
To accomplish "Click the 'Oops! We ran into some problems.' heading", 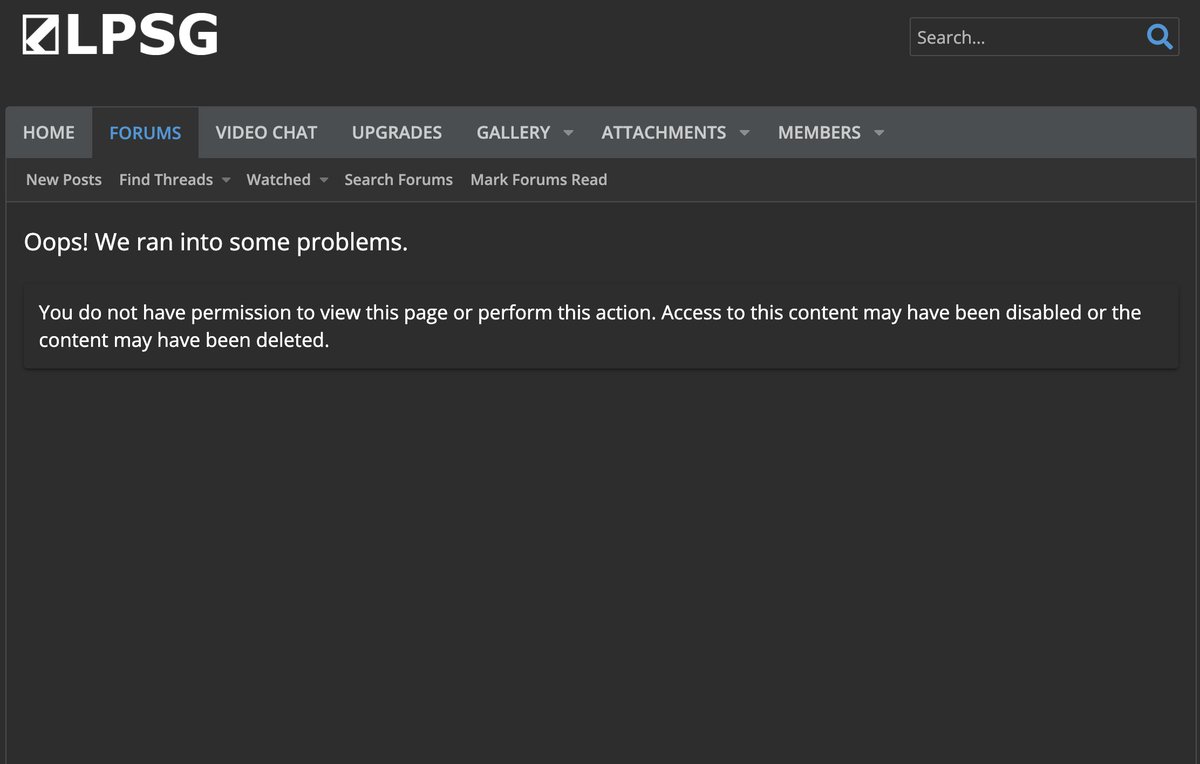I will click(x=216, y=243).
